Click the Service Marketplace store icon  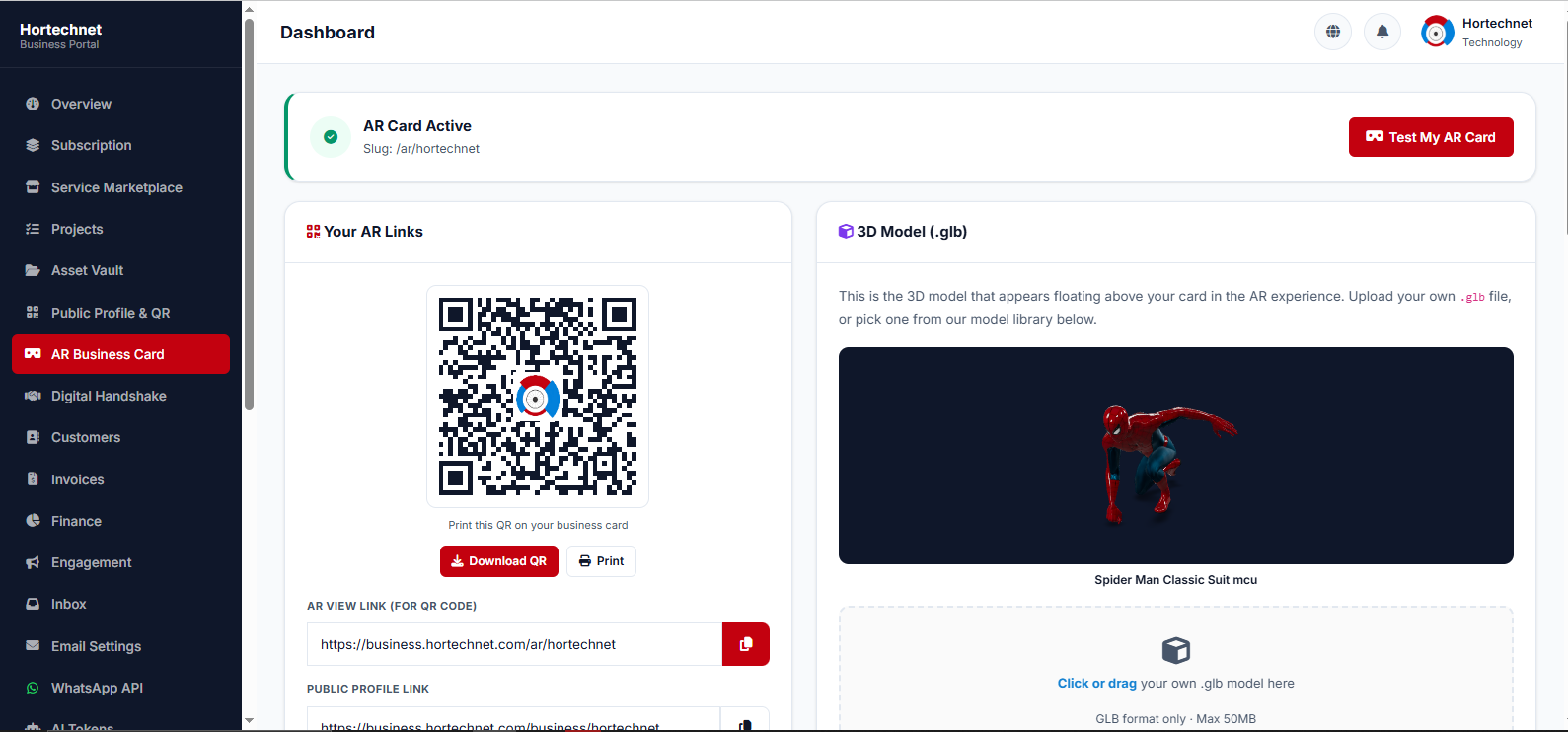pos(33,187)
